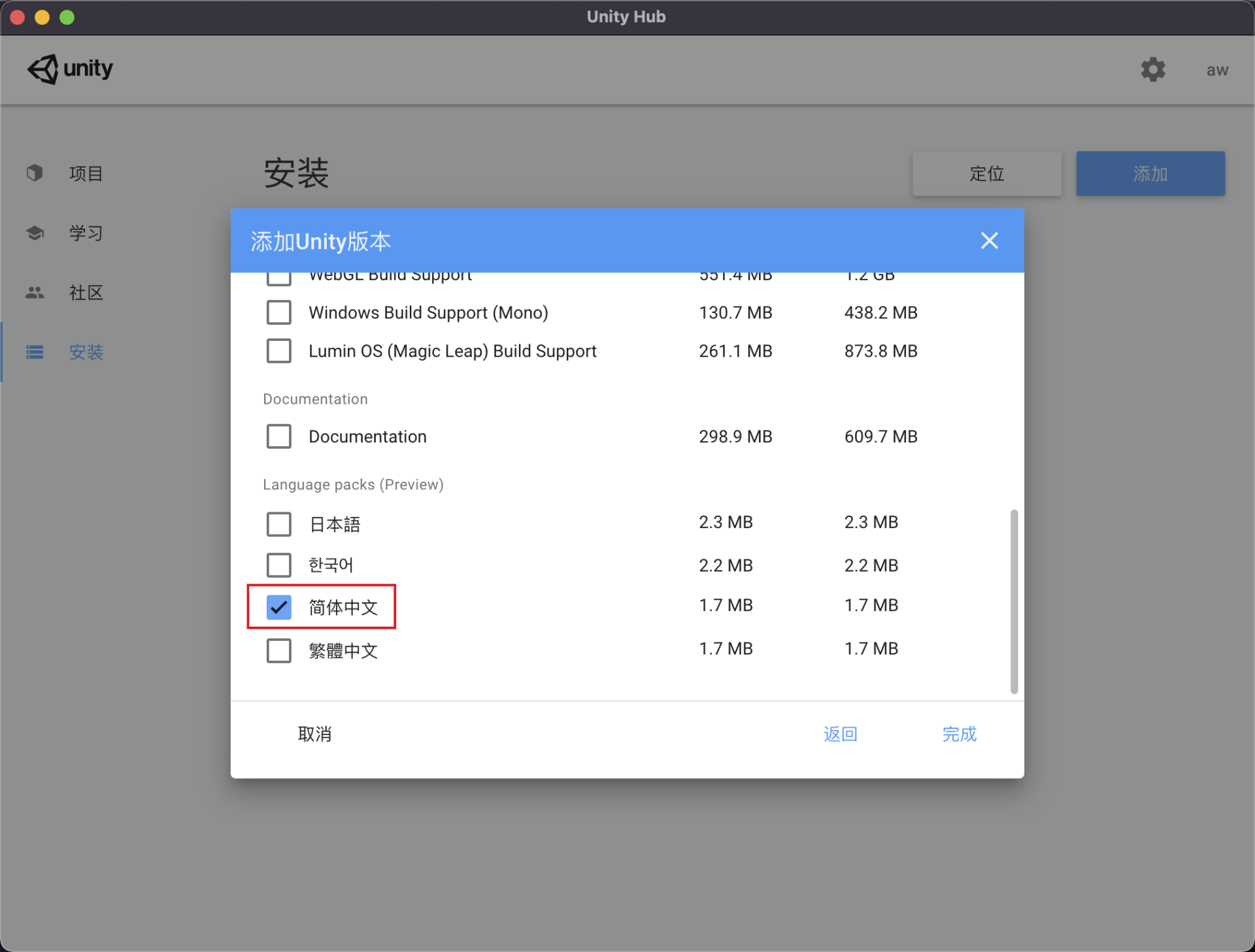Click the macOS yellow minimize button

(42, 17)
